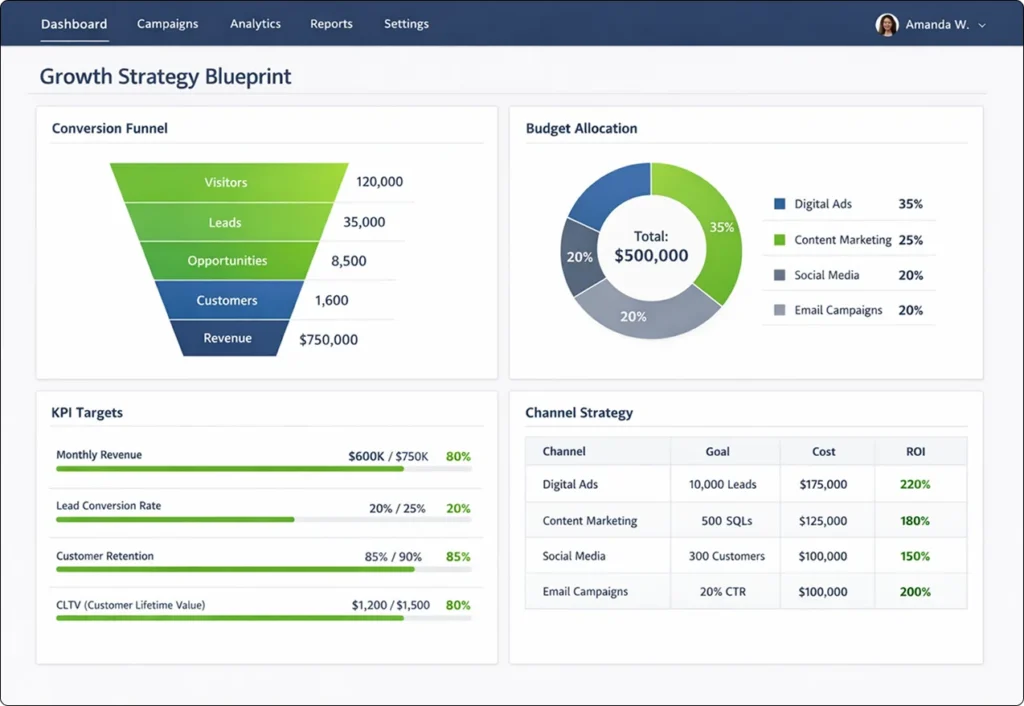Click the Revenue funnel segment
Image resolution: width=1024 pixels, height=706 pixels.
click(227, 338)
